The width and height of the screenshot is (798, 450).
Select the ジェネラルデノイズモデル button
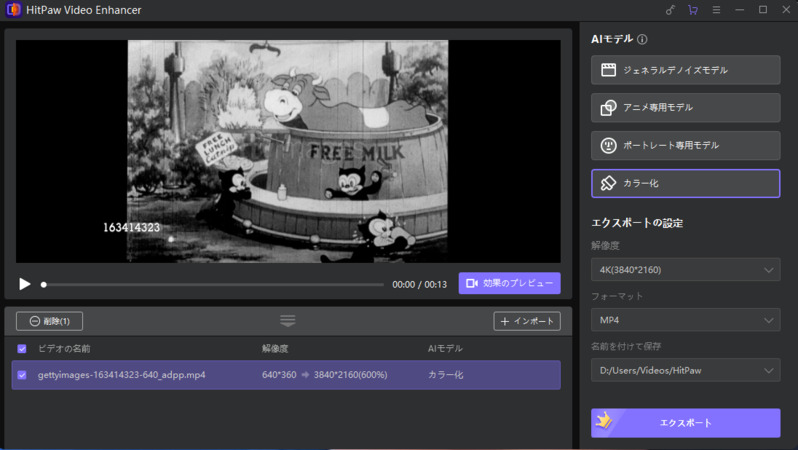click(x=685, y=70)
